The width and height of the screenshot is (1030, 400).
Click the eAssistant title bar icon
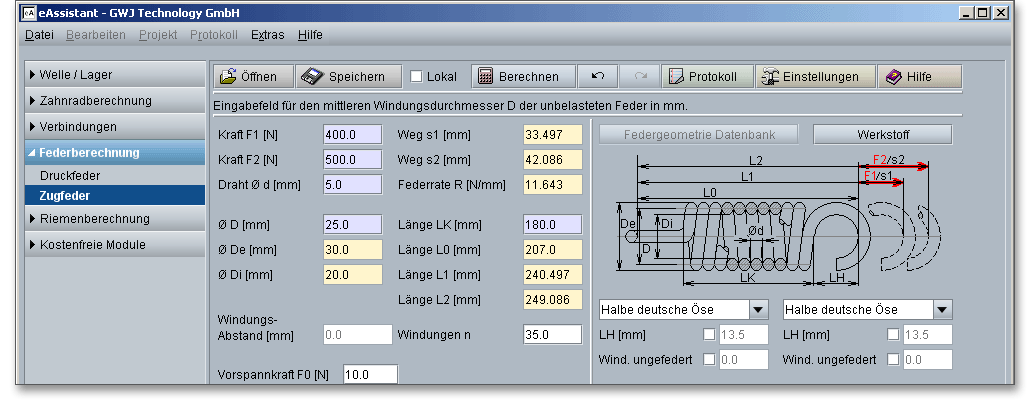click(29, 12)
